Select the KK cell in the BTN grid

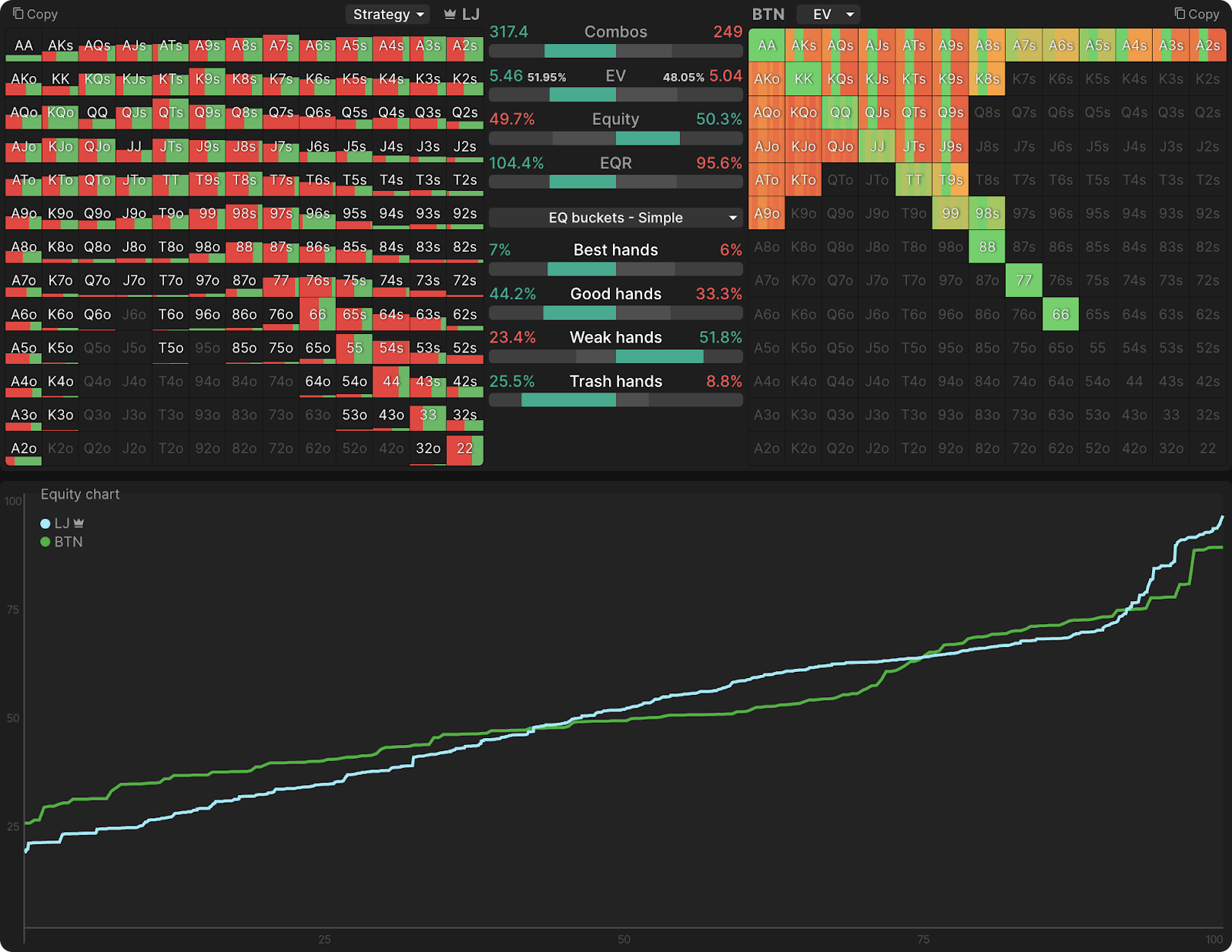[803, 79]
